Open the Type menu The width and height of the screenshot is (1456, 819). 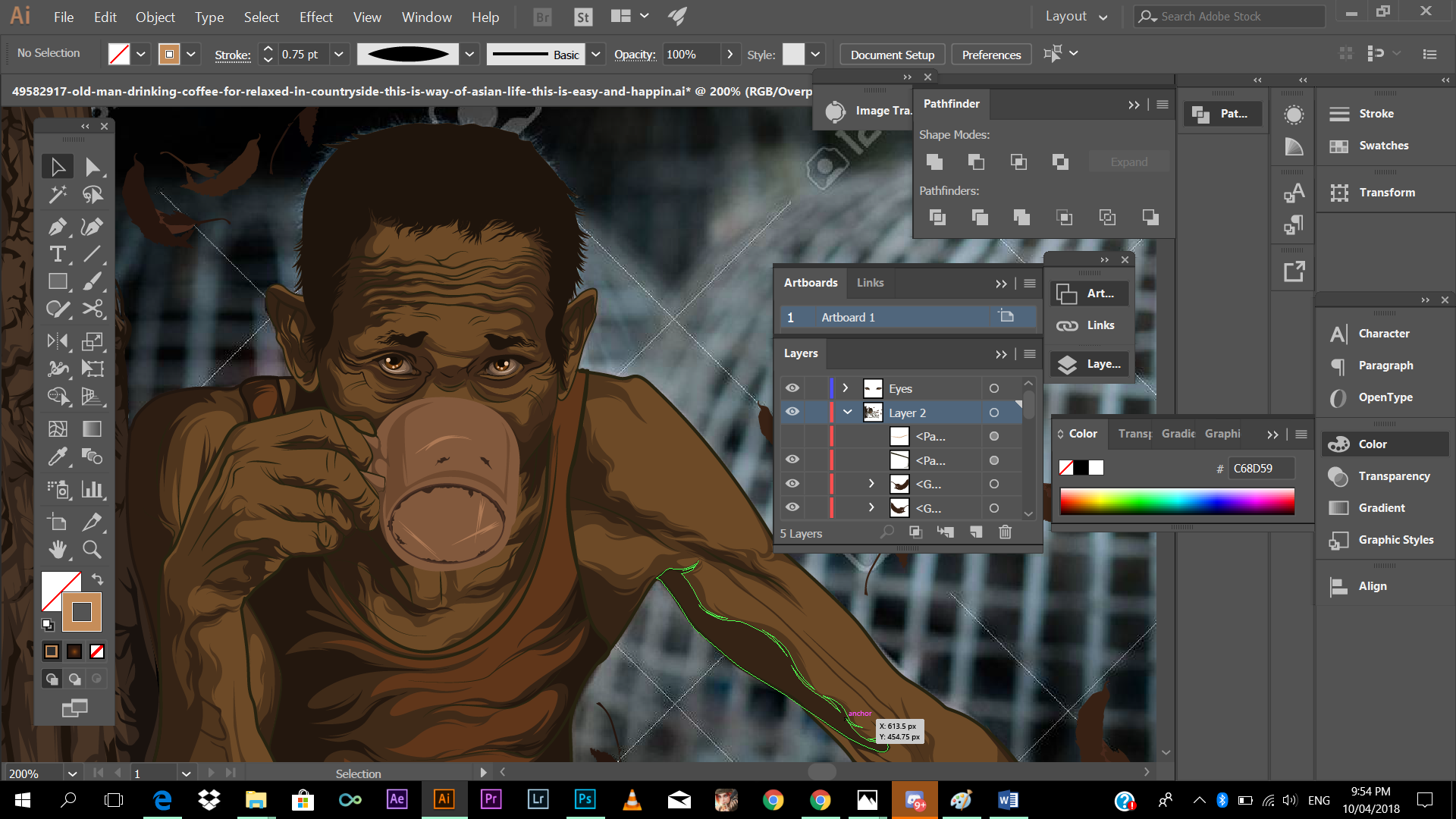(x=209, y=17)
